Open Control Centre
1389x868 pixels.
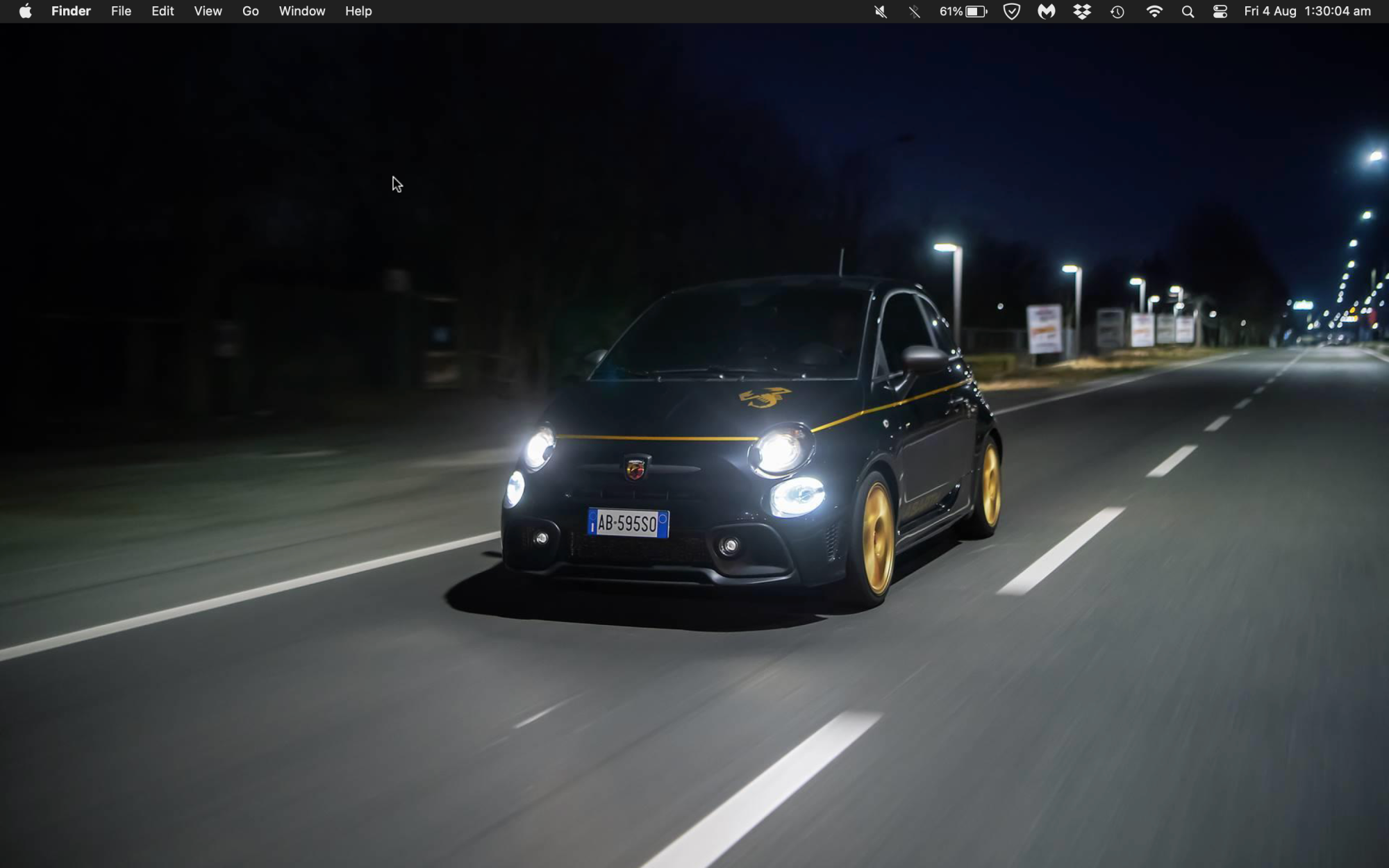pos(1220,11)
